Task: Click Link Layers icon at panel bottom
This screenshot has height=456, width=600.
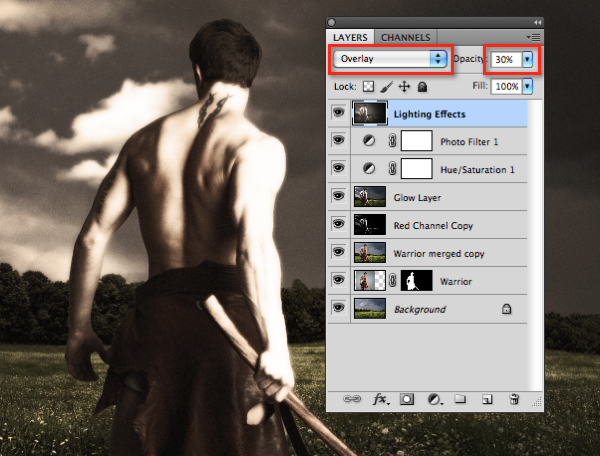Action: [352, 399]
